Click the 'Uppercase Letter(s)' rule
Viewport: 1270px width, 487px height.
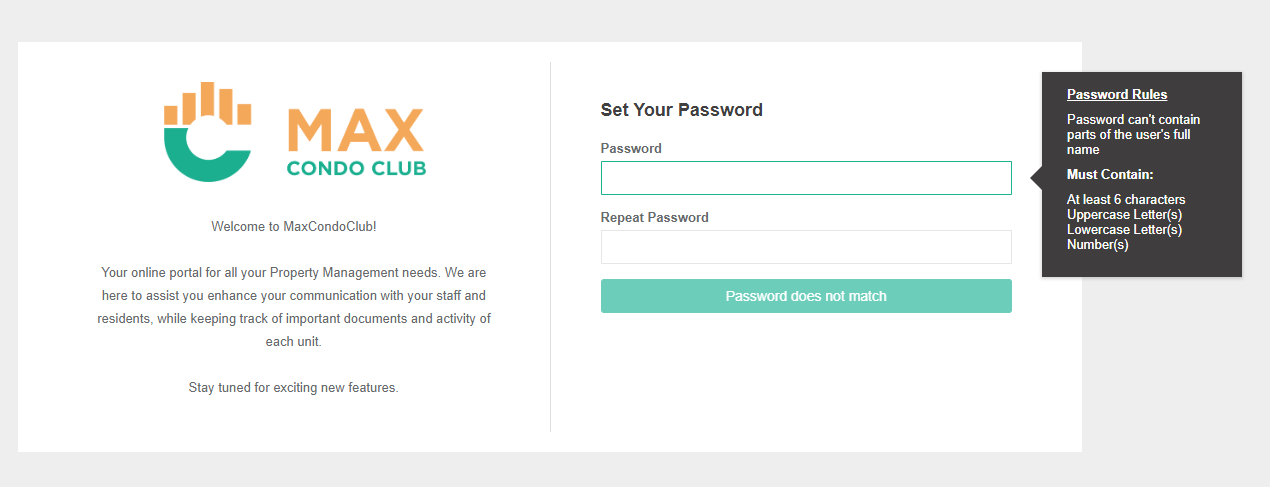coord(1124,215)
